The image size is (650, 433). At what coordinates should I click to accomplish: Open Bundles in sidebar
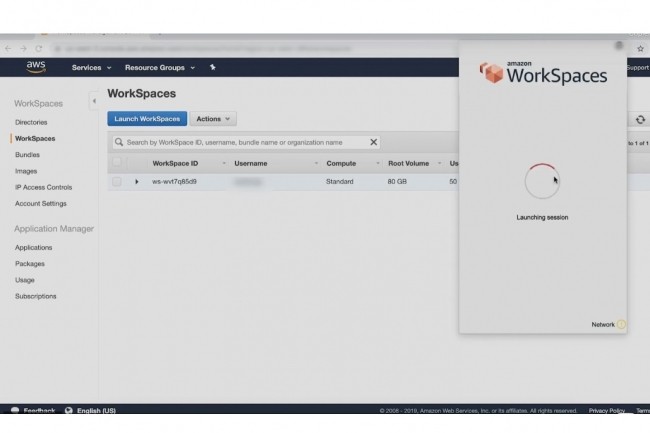[x=27, y=155]
